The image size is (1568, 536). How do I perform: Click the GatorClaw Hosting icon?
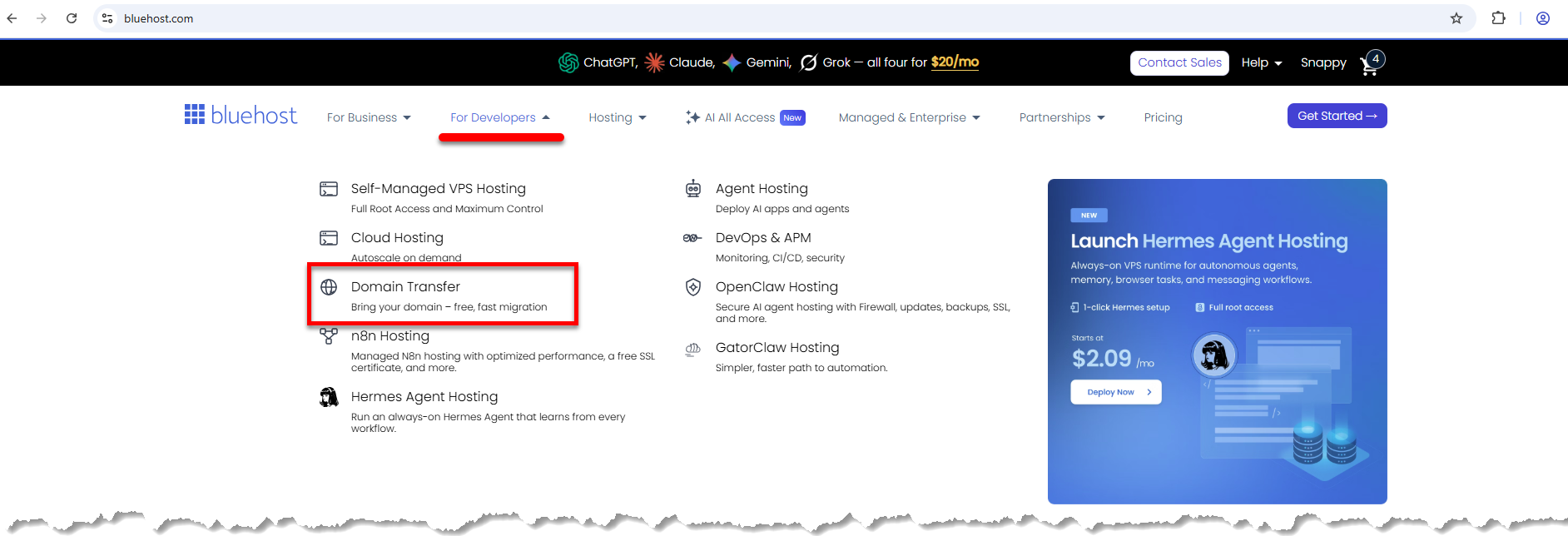pos(692,349)
